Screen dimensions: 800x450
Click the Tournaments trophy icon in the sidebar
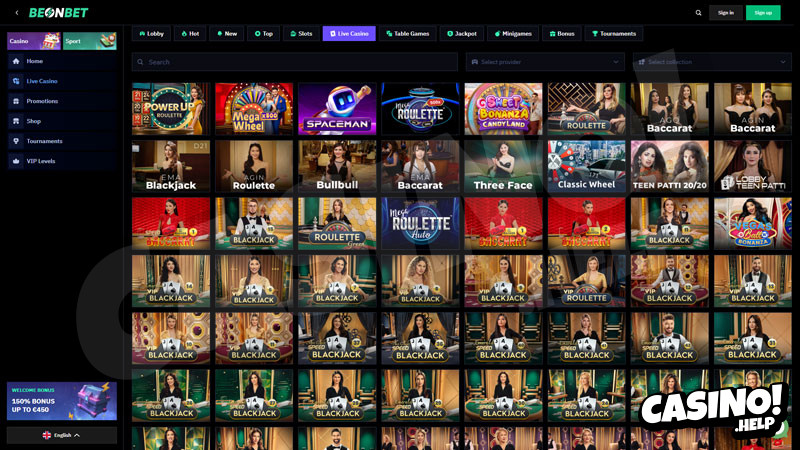coord(16,141)
